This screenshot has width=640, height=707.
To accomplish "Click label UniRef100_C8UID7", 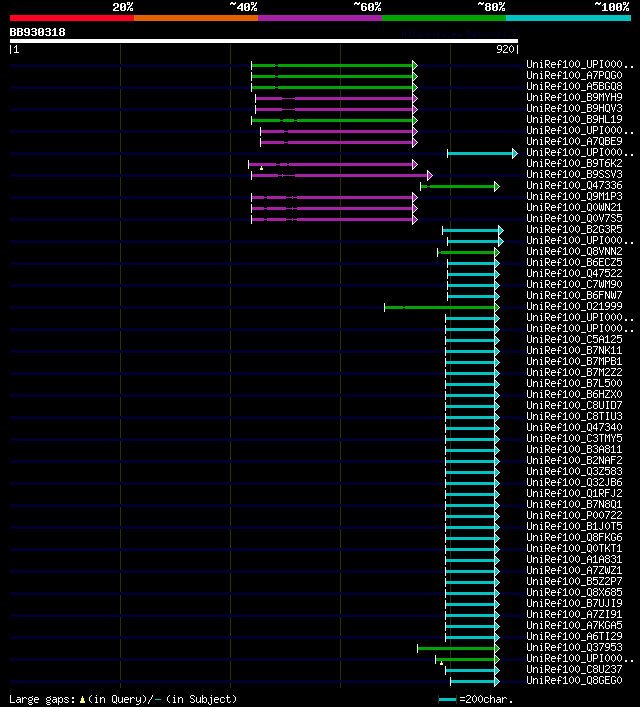I will tap(574, 405).
